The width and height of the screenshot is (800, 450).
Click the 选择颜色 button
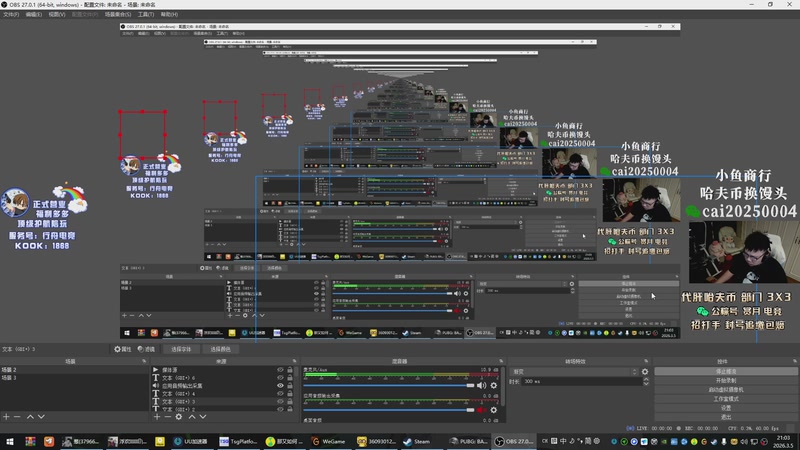click(220, 349)
